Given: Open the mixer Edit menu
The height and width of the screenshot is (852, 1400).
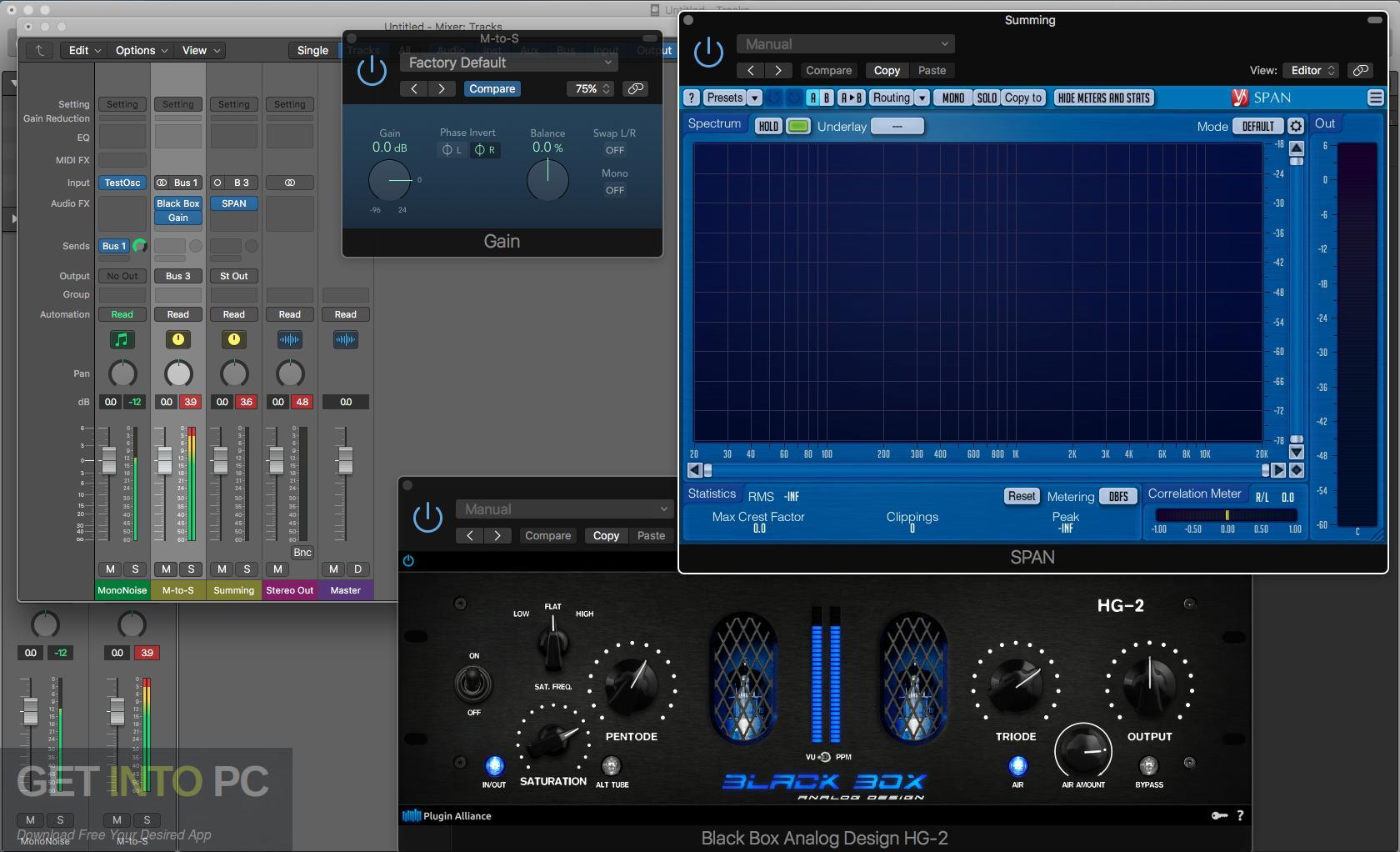Looking at the screenshot, I should (x=84, y=50).
